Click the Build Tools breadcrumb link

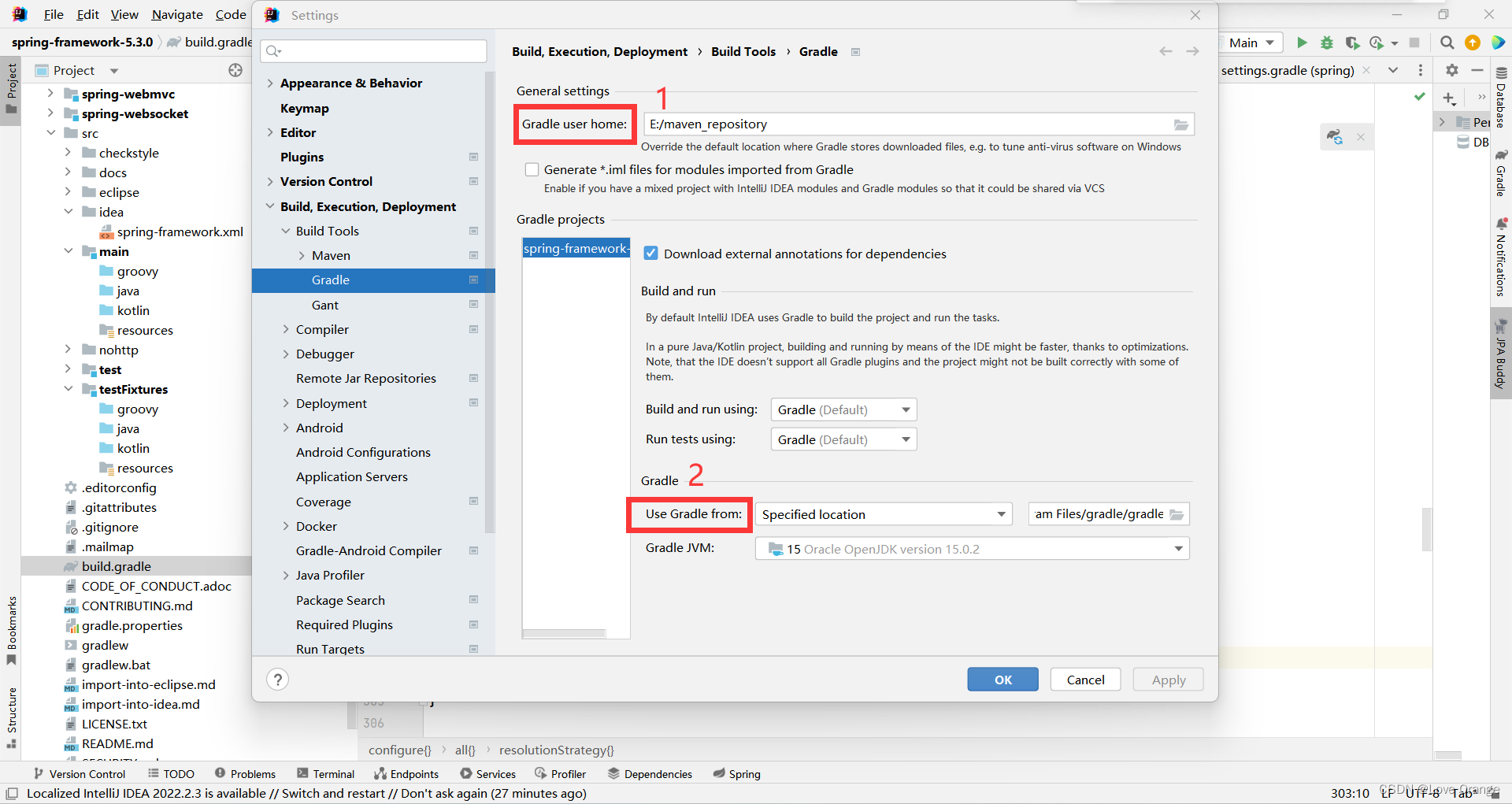(743, 51)
